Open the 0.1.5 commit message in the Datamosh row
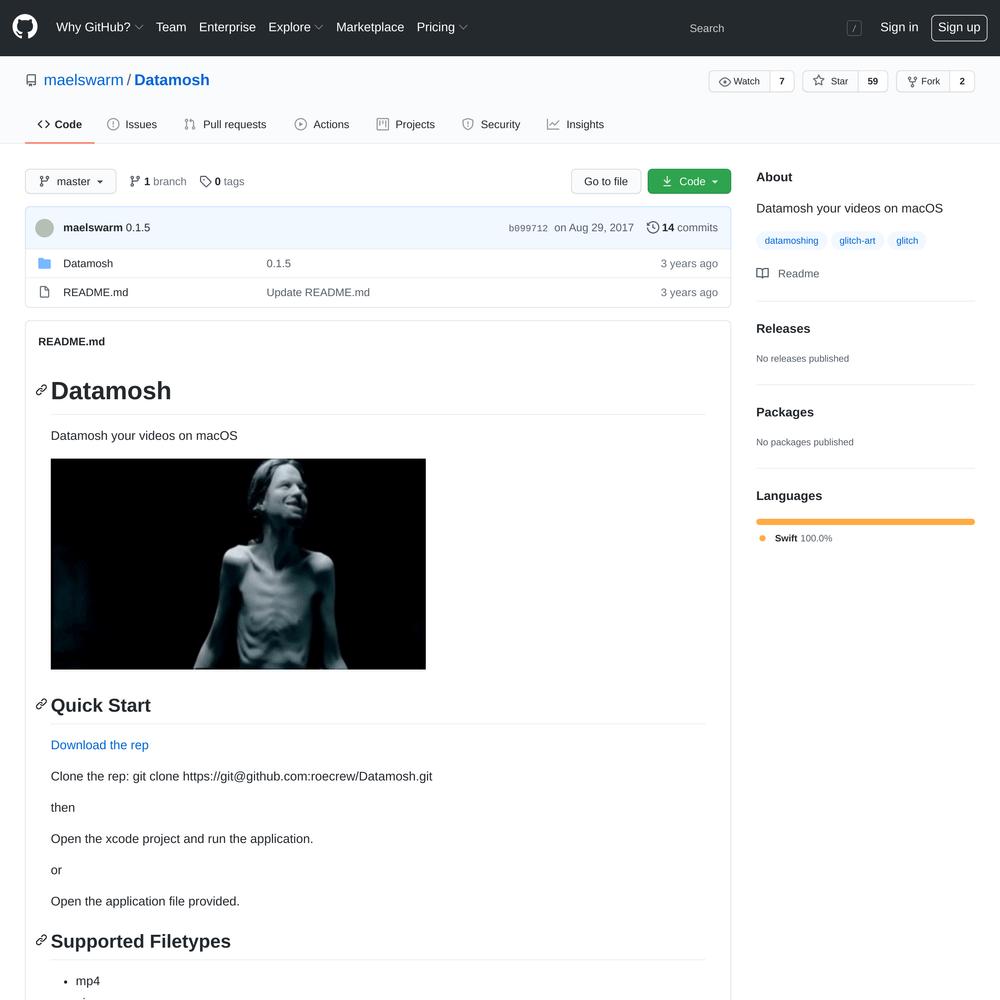Viewport: 1000px width, 1000px height. (x=279, y=263)
